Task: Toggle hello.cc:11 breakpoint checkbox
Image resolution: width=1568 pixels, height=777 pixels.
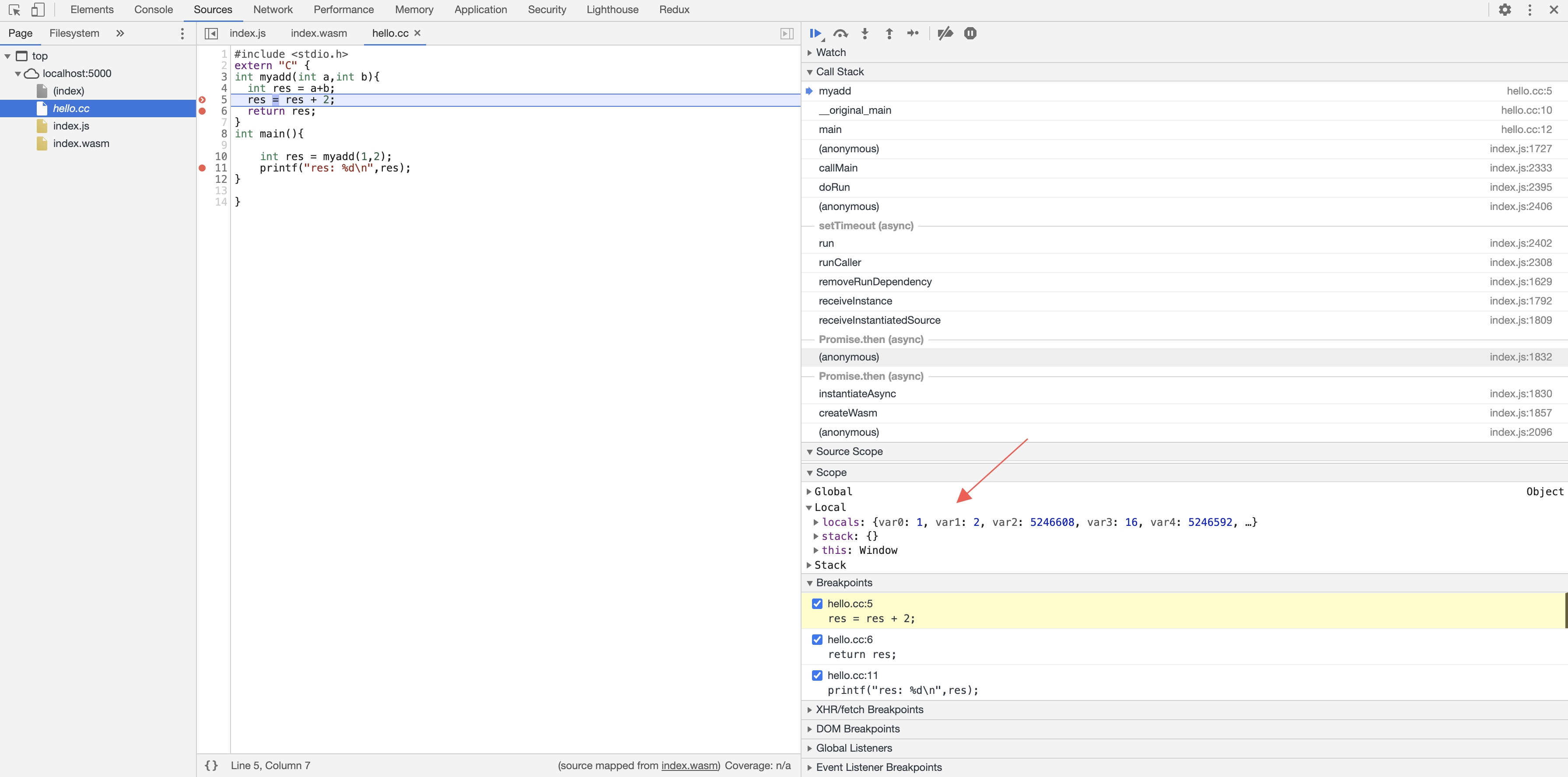Action: 817,675
